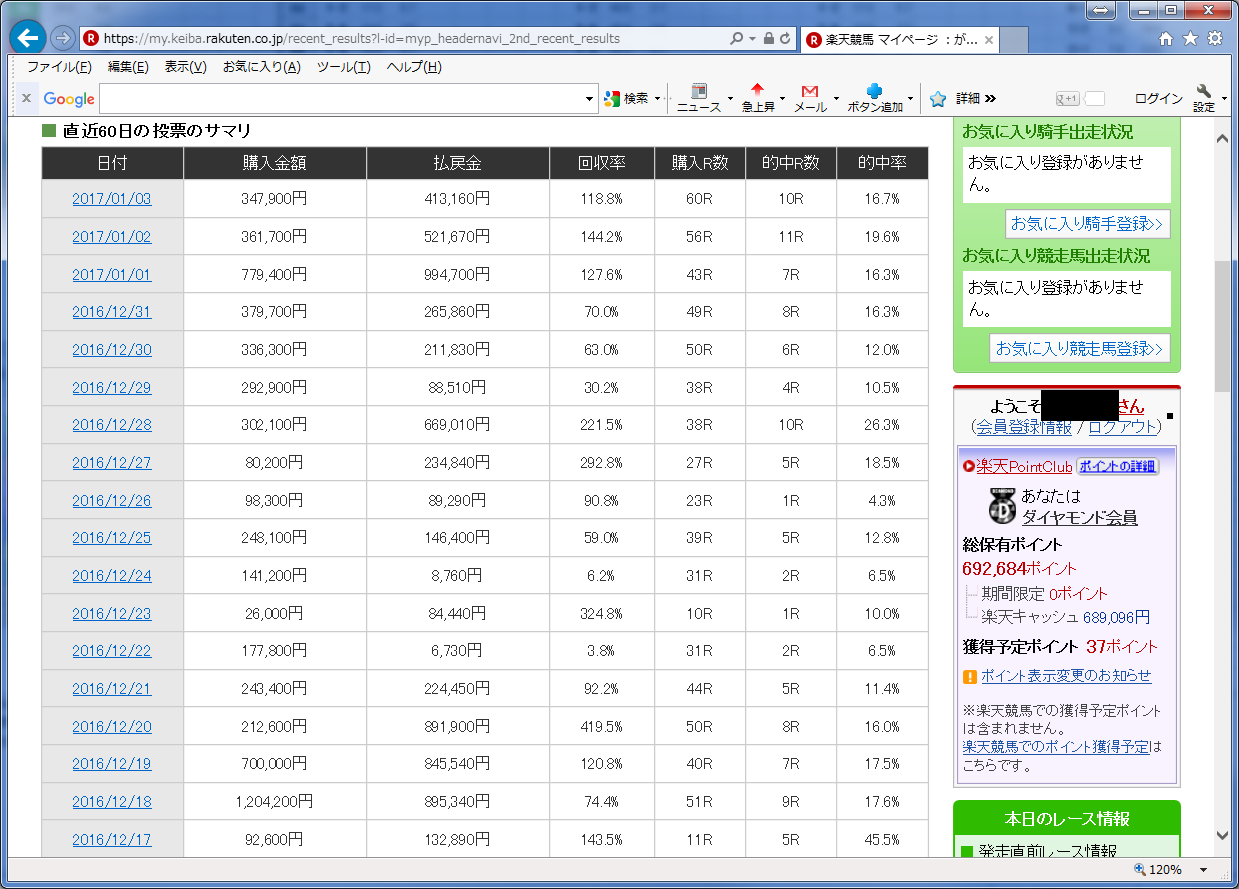
Task: Open the new blank tab button
Action: 1014,40
